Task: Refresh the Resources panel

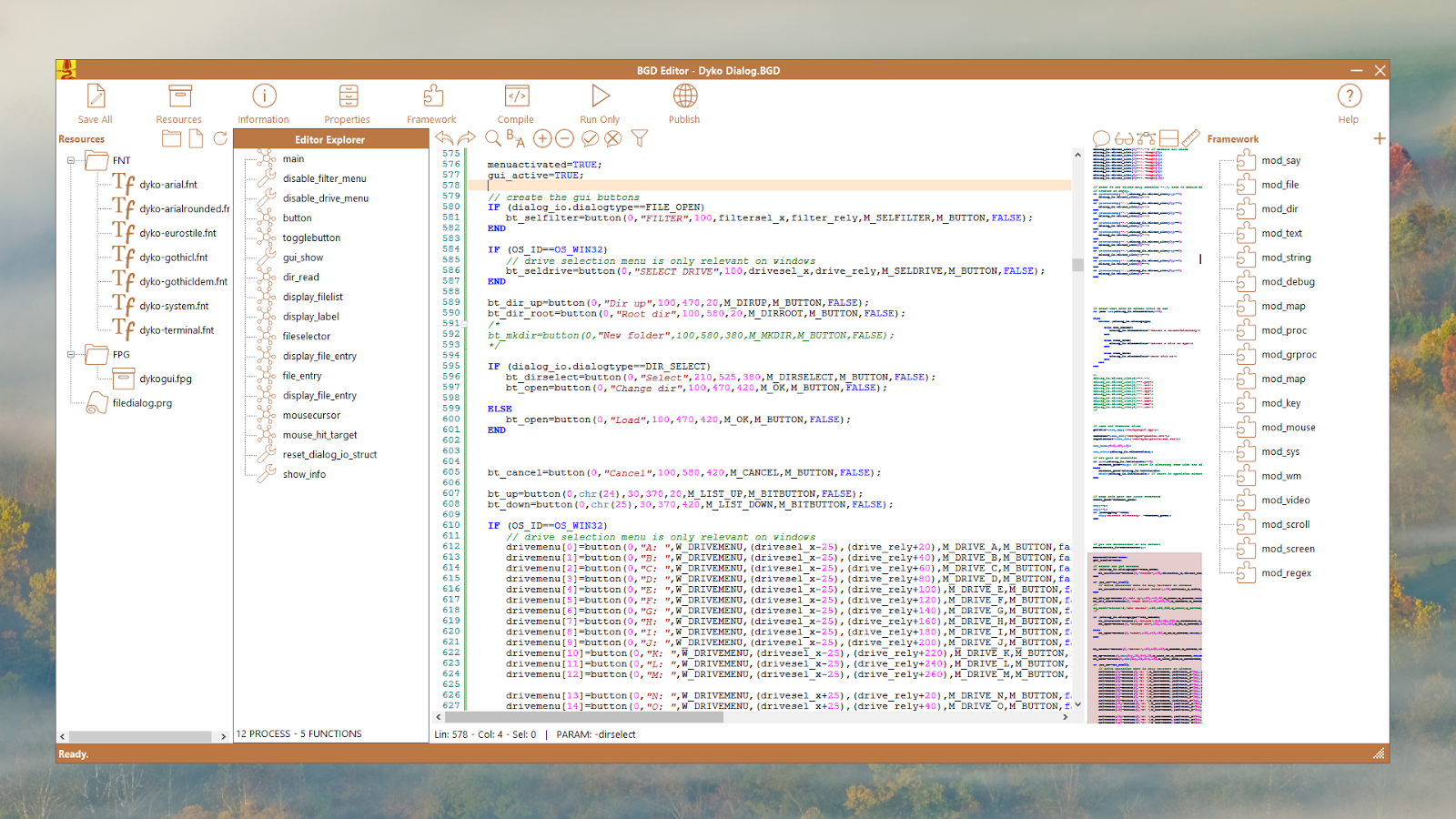Action: pos(220,138)
